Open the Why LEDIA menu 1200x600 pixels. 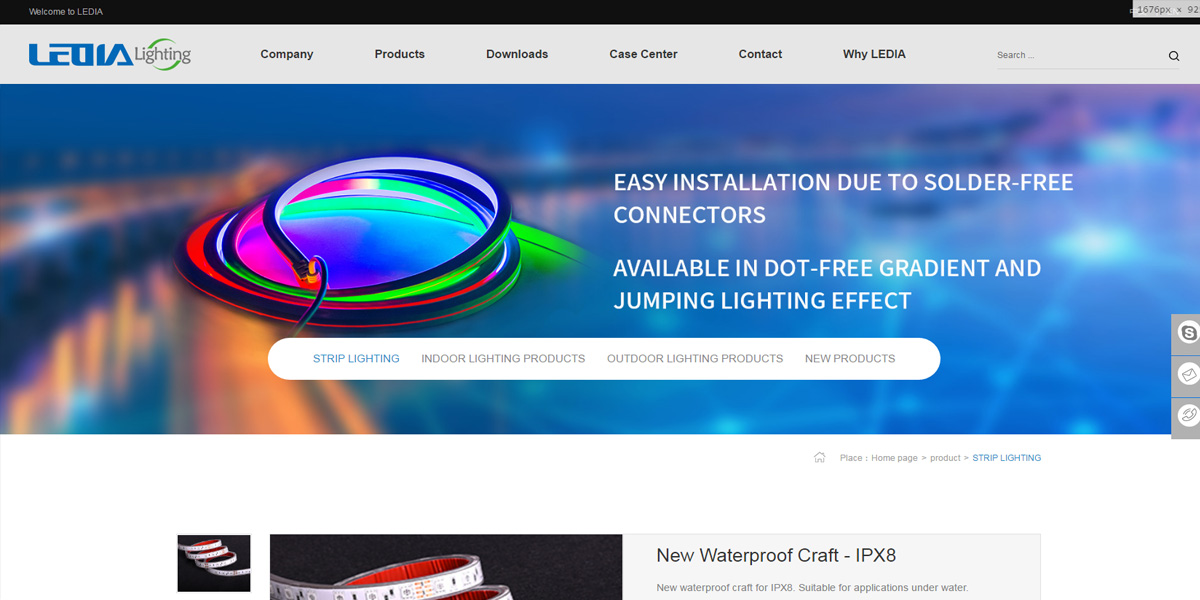click(874, 54)
